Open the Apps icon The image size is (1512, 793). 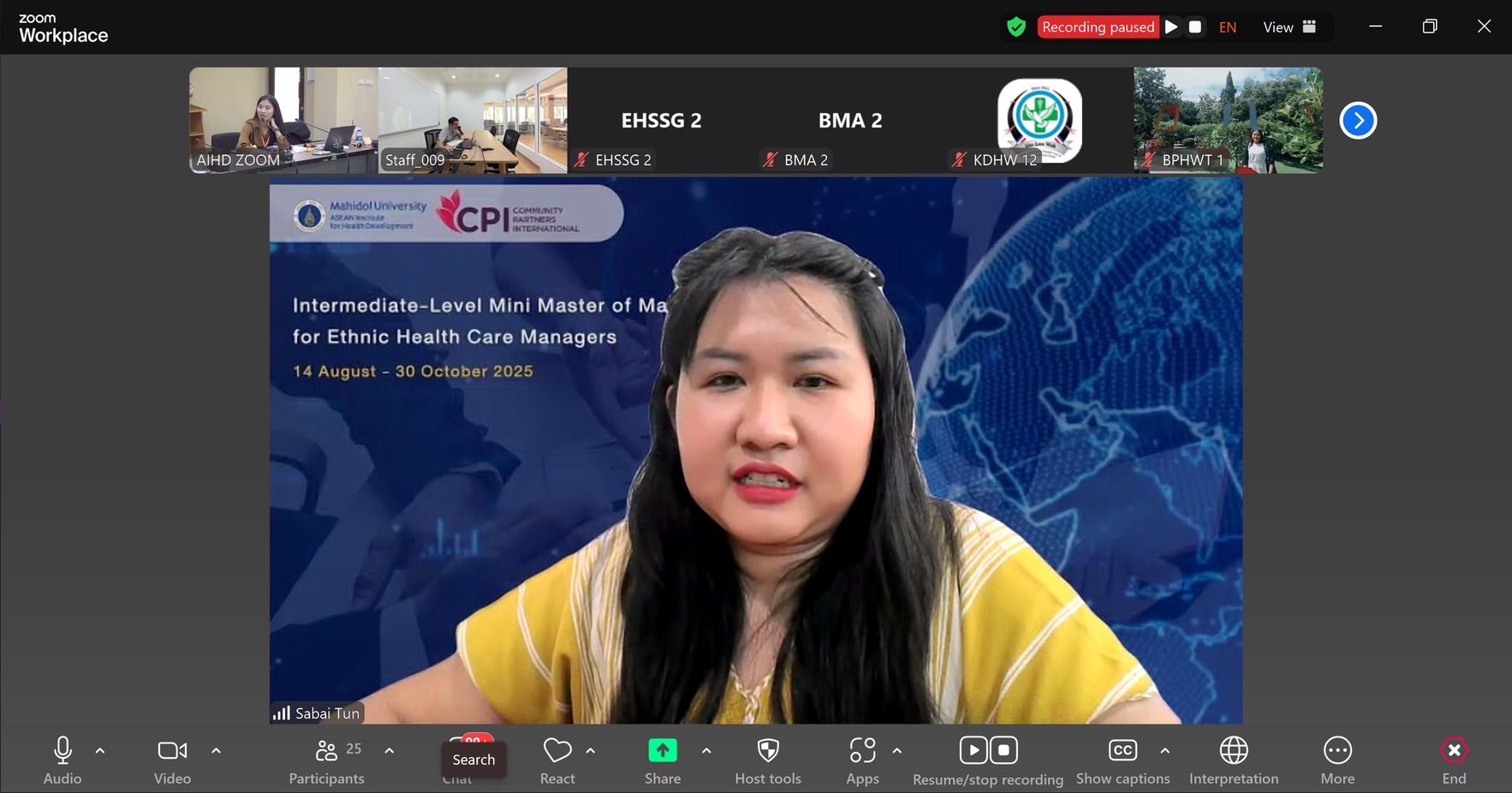click(x=862, y=751)
